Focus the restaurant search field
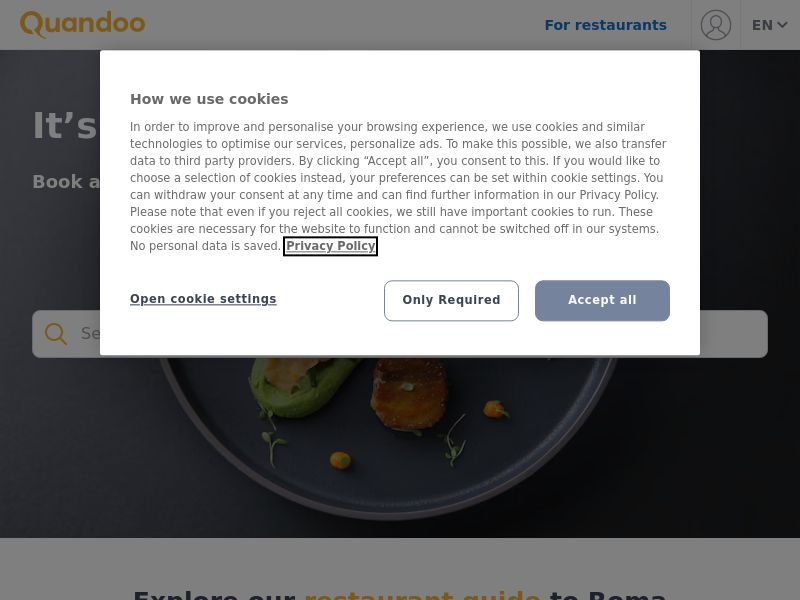 tap(399, 334)
